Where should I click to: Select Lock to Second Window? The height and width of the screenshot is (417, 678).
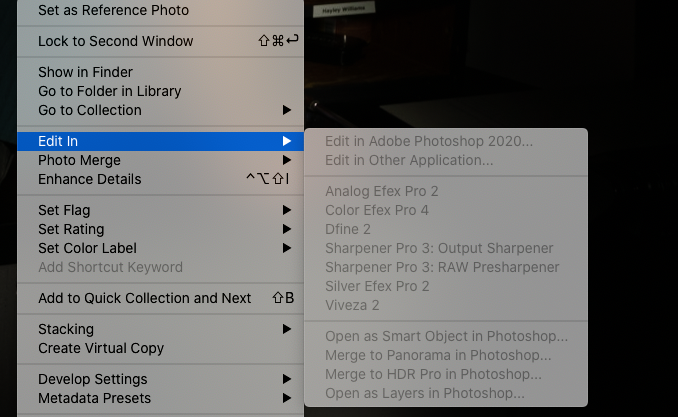coord(116,41)
